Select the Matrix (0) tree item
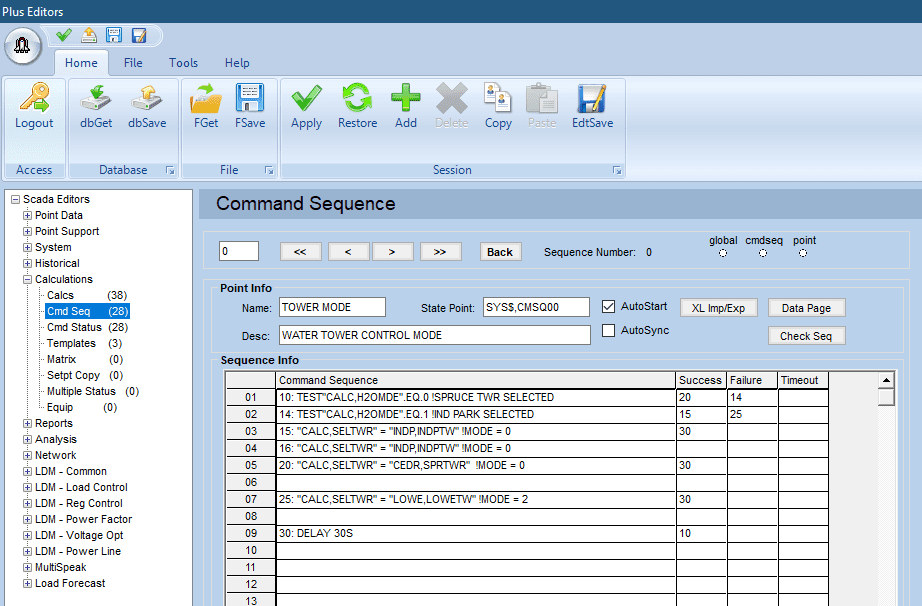This screenshot has width=922, height=606. 85,359
